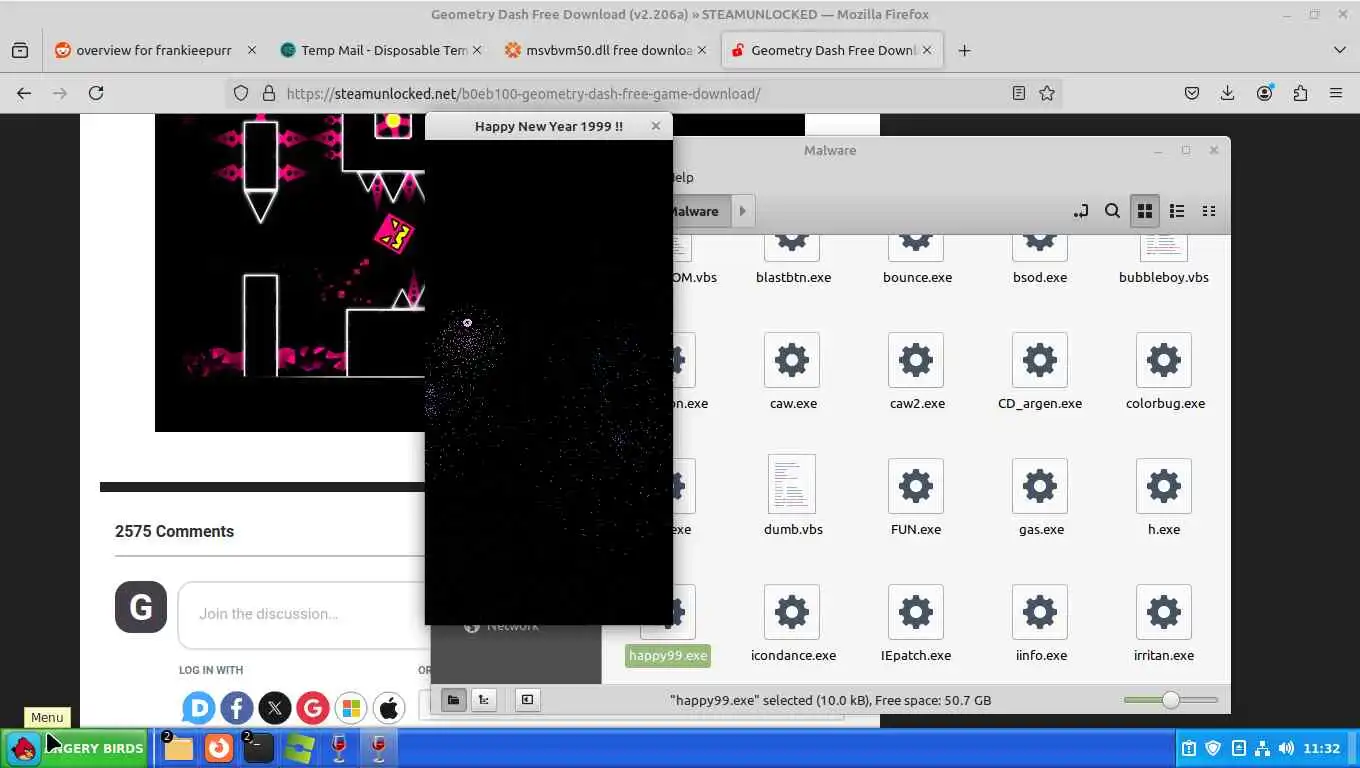Close the msvbvm50.dll tab
This screenshot has height=768, width=1360.
pyautogui.click(x=702, y=50)
